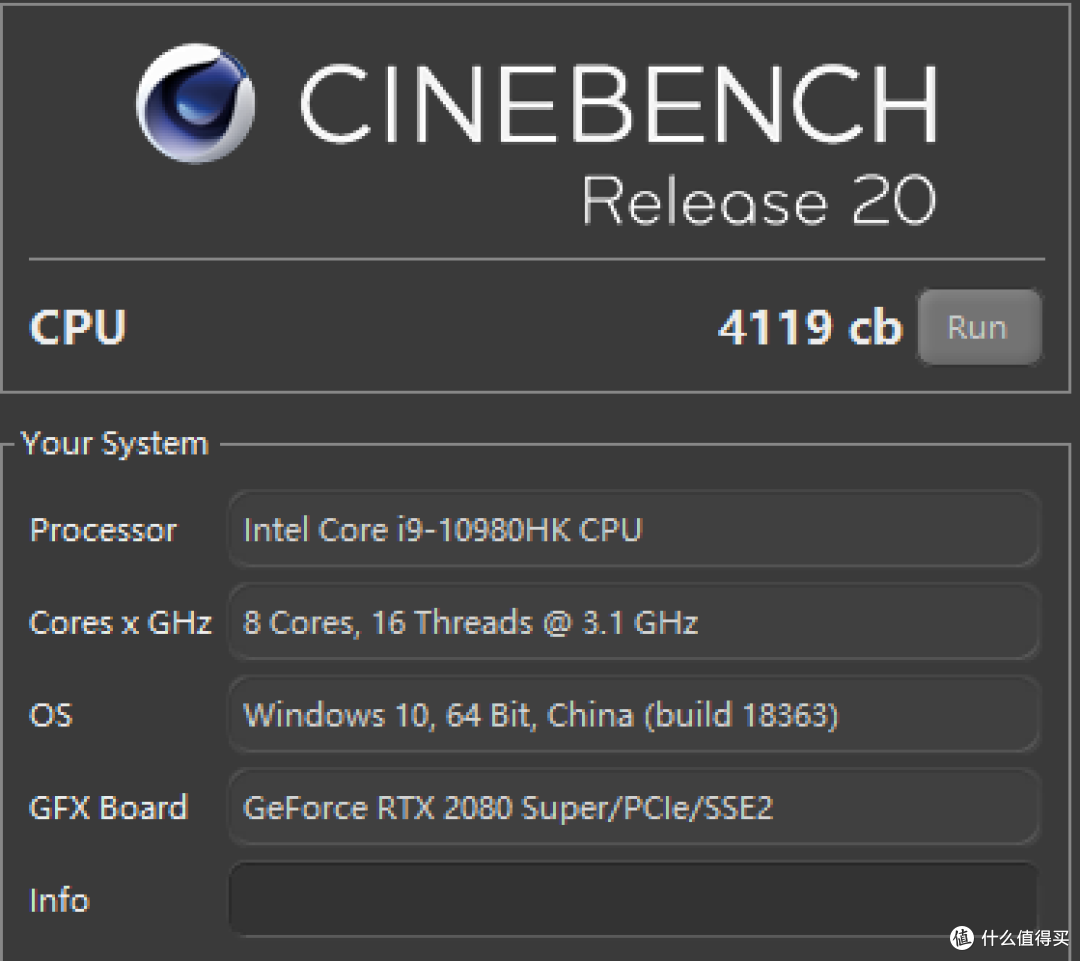
Task: Click the OS label
Action: [x=51, y=715]
